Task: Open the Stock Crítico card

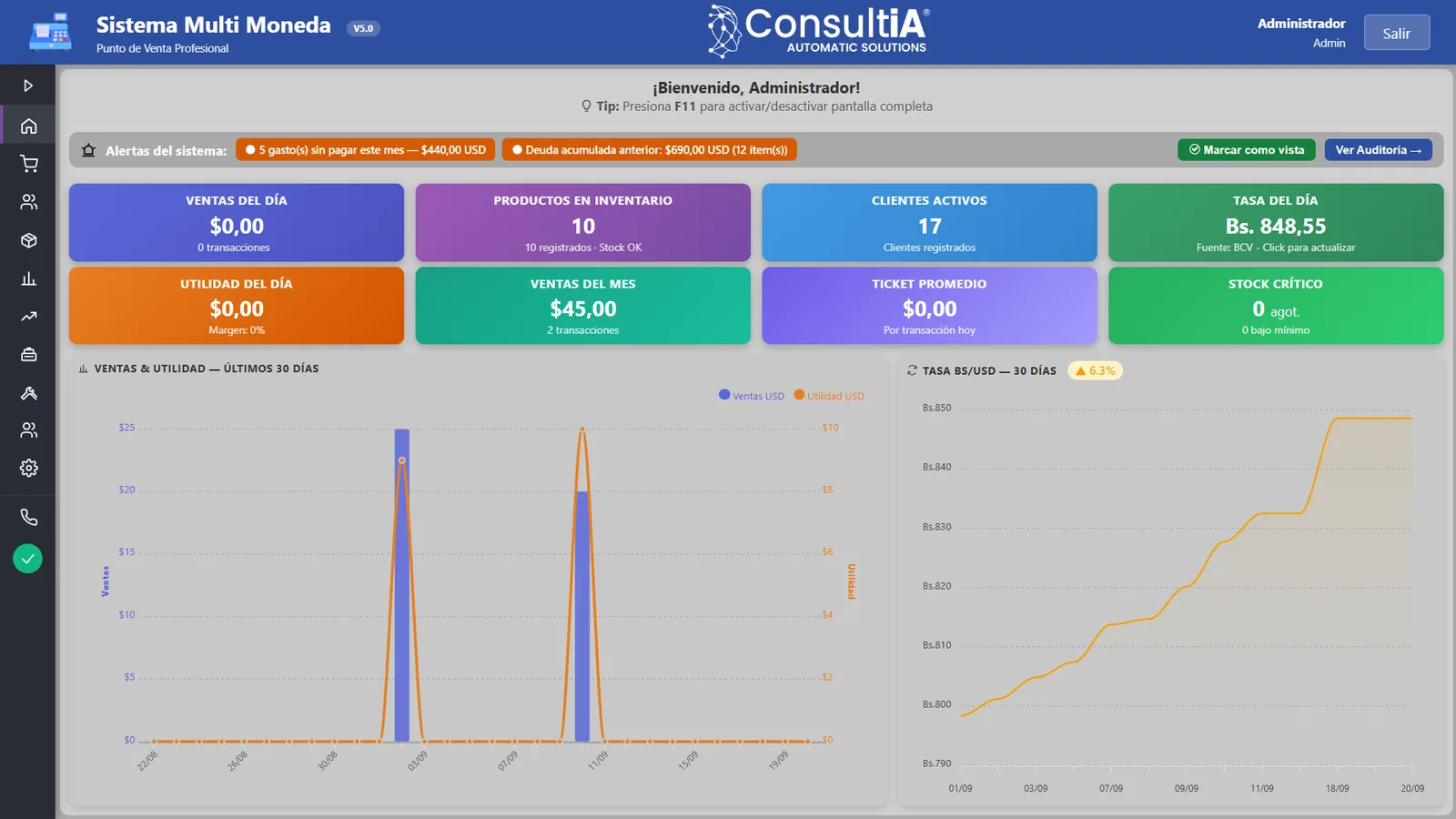Action: tap(1276, 306)
